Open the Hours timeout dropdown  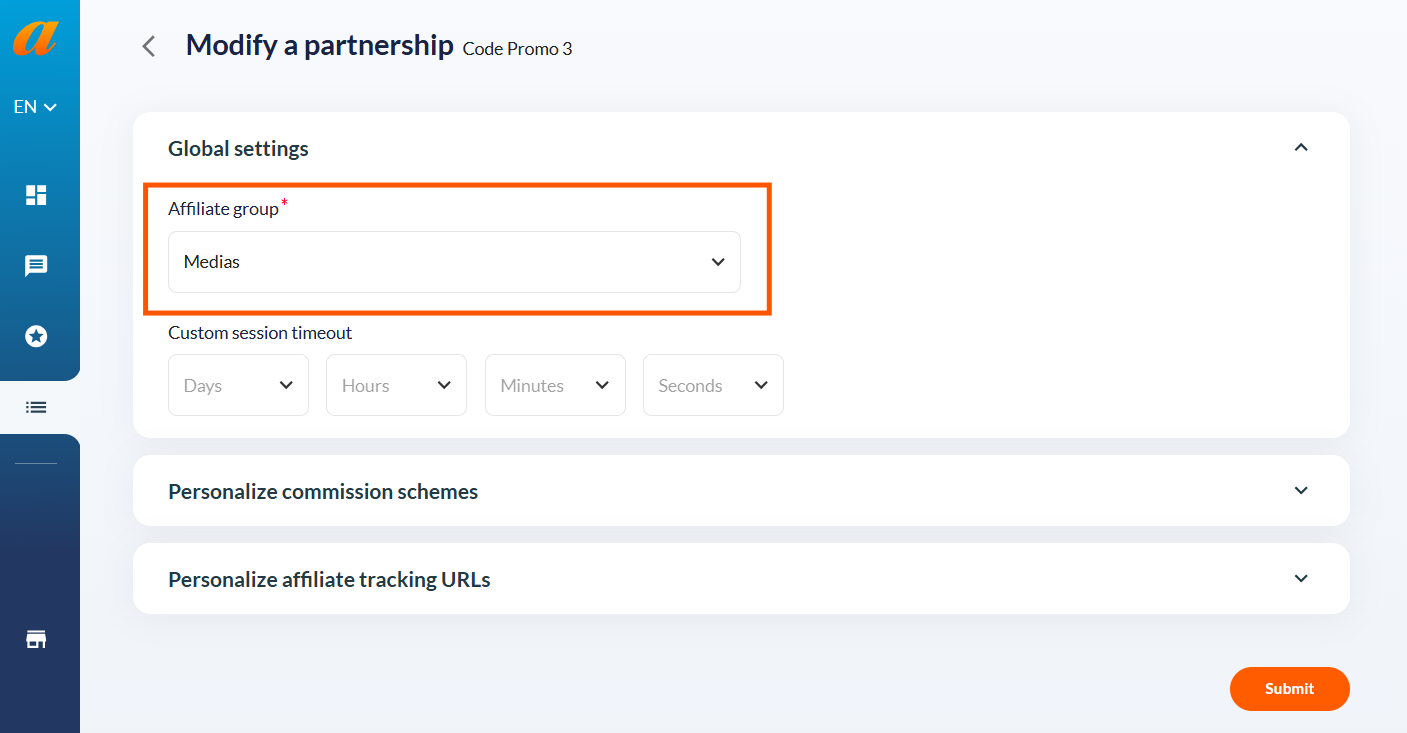[x=396, y=385]
